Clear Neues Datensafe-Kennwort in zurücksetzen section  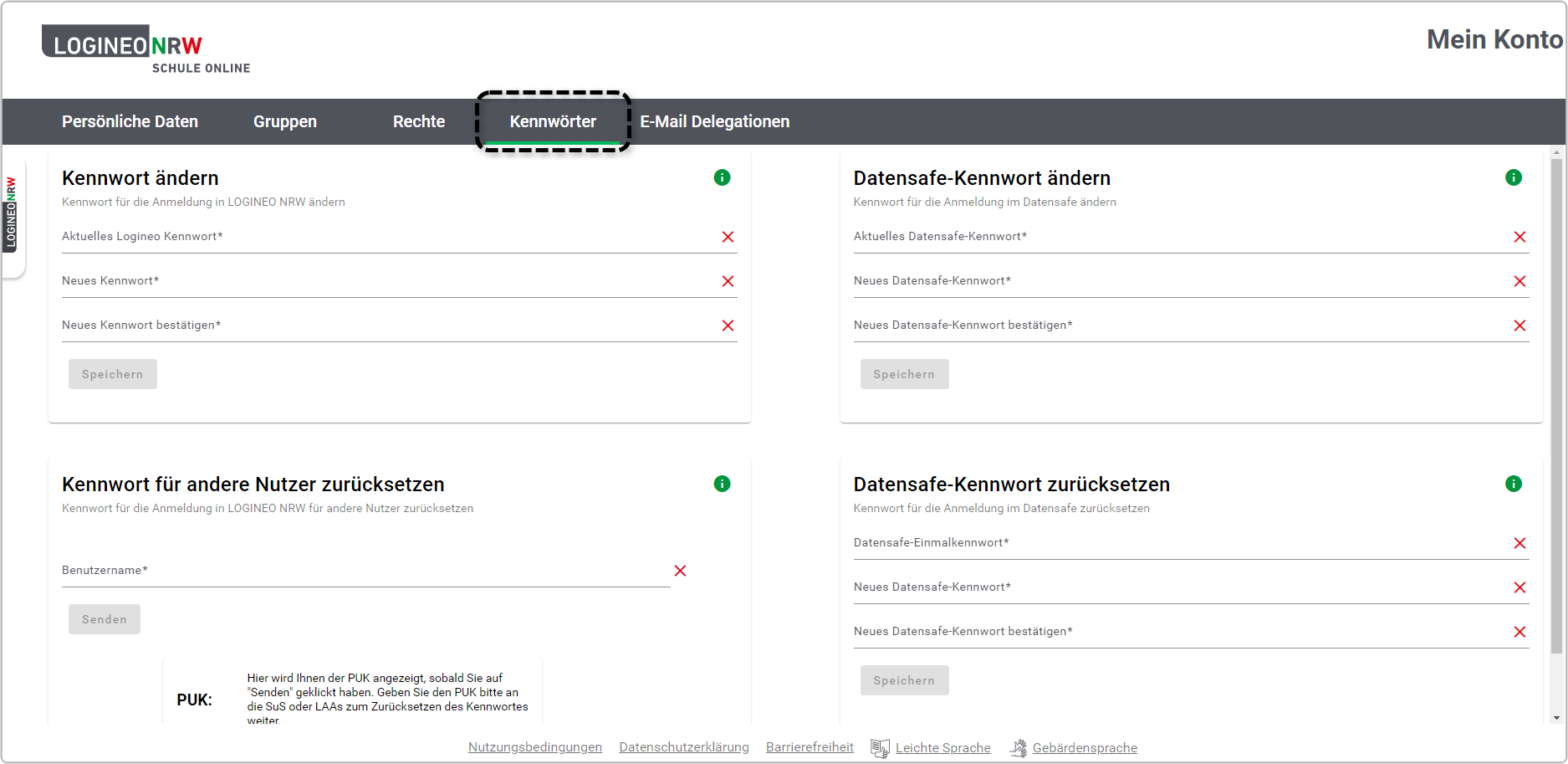(1520, 587)
